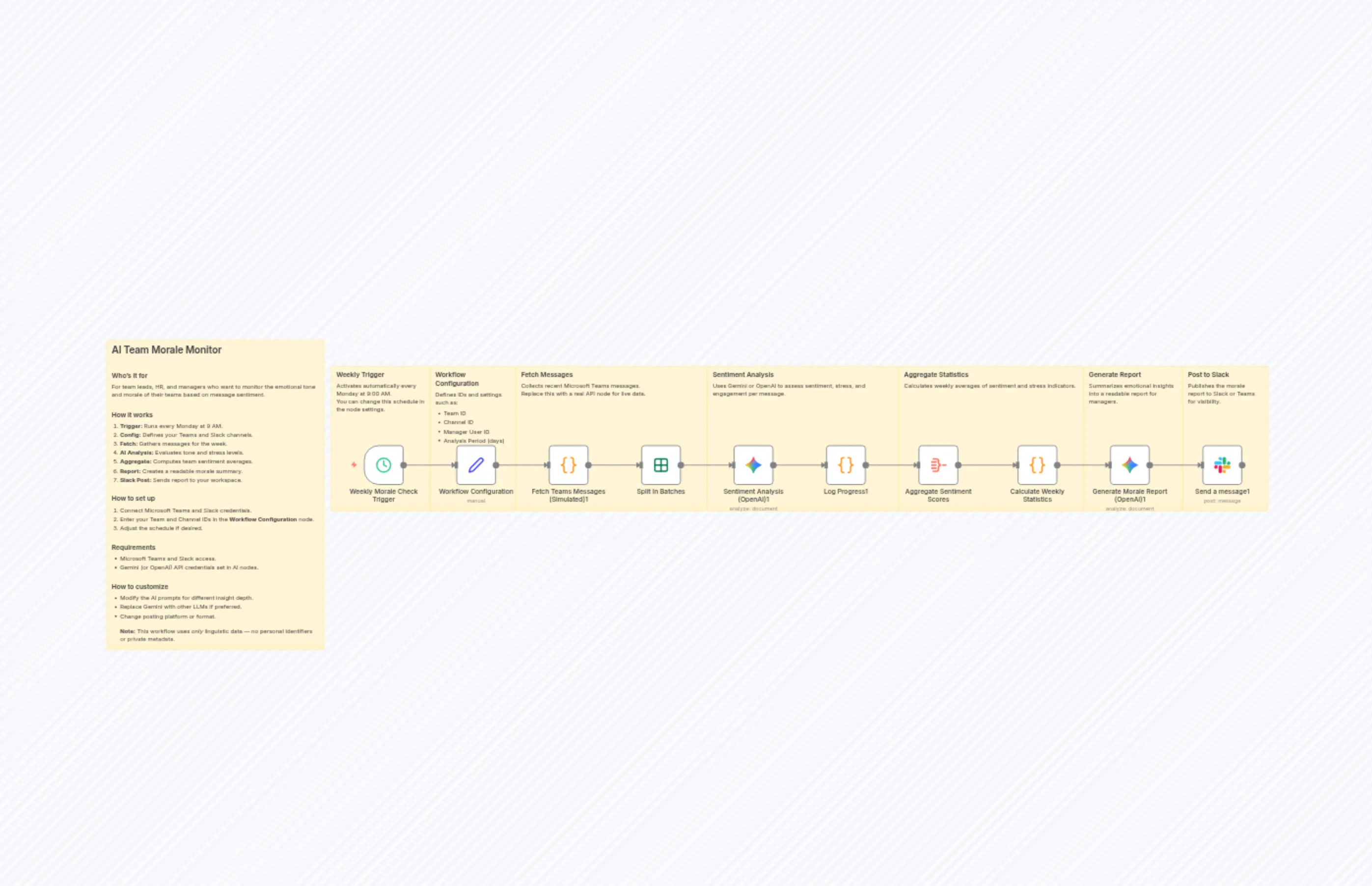Open the Aggregate Sentiment Scores node
Screen dimensions: 1372x886
point(937,465)
